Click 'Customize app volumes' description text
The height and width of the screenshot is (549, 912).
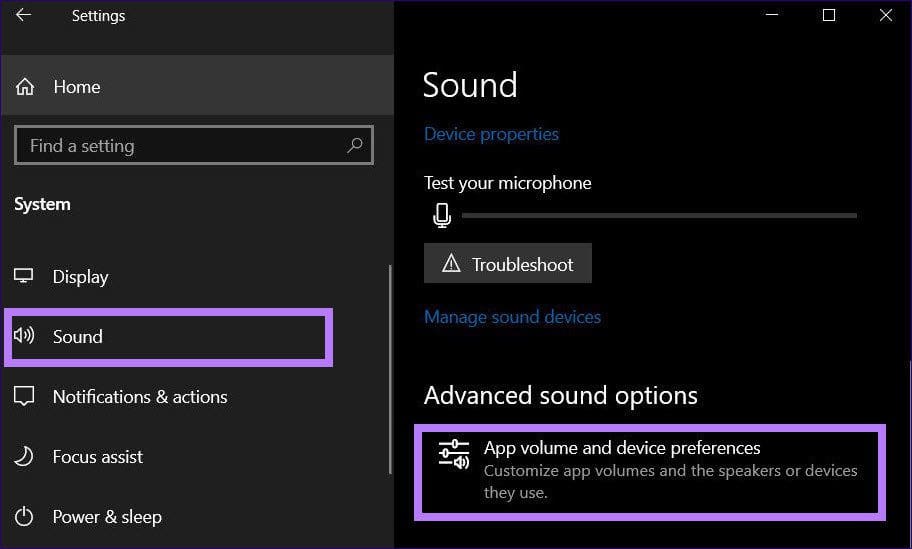(671, 481)
